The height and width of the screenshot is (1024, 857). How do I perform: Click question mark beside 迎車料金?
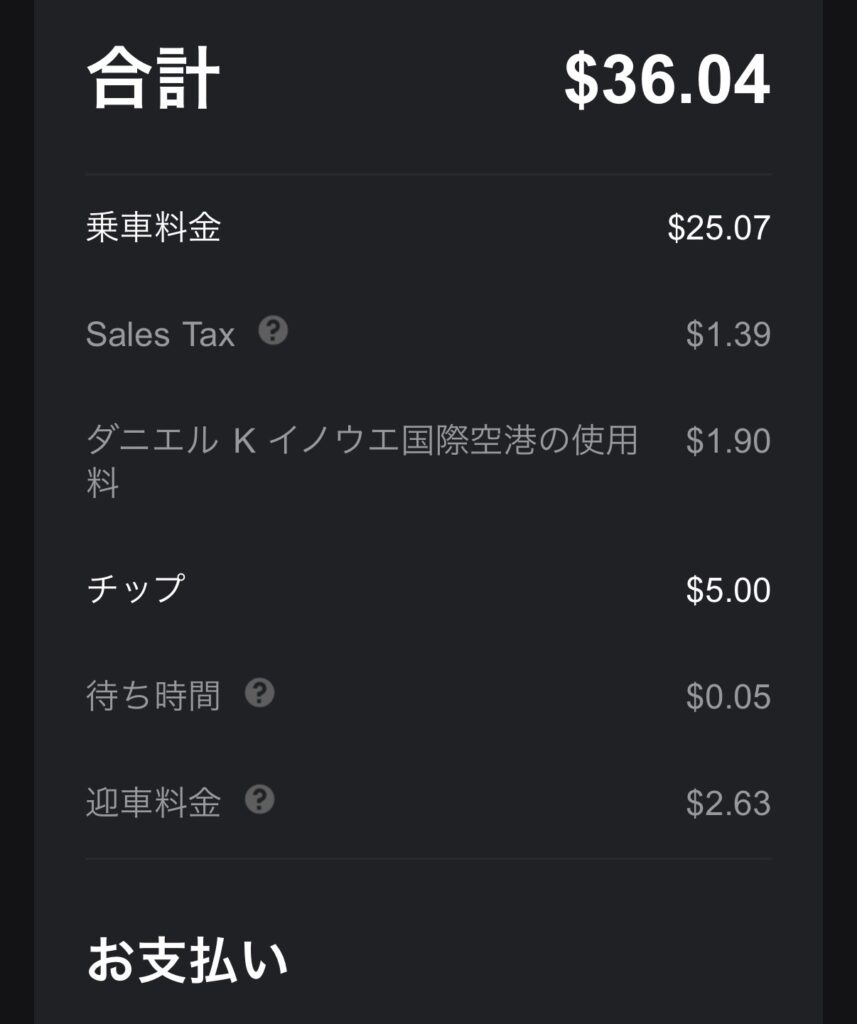pos(259,800)
